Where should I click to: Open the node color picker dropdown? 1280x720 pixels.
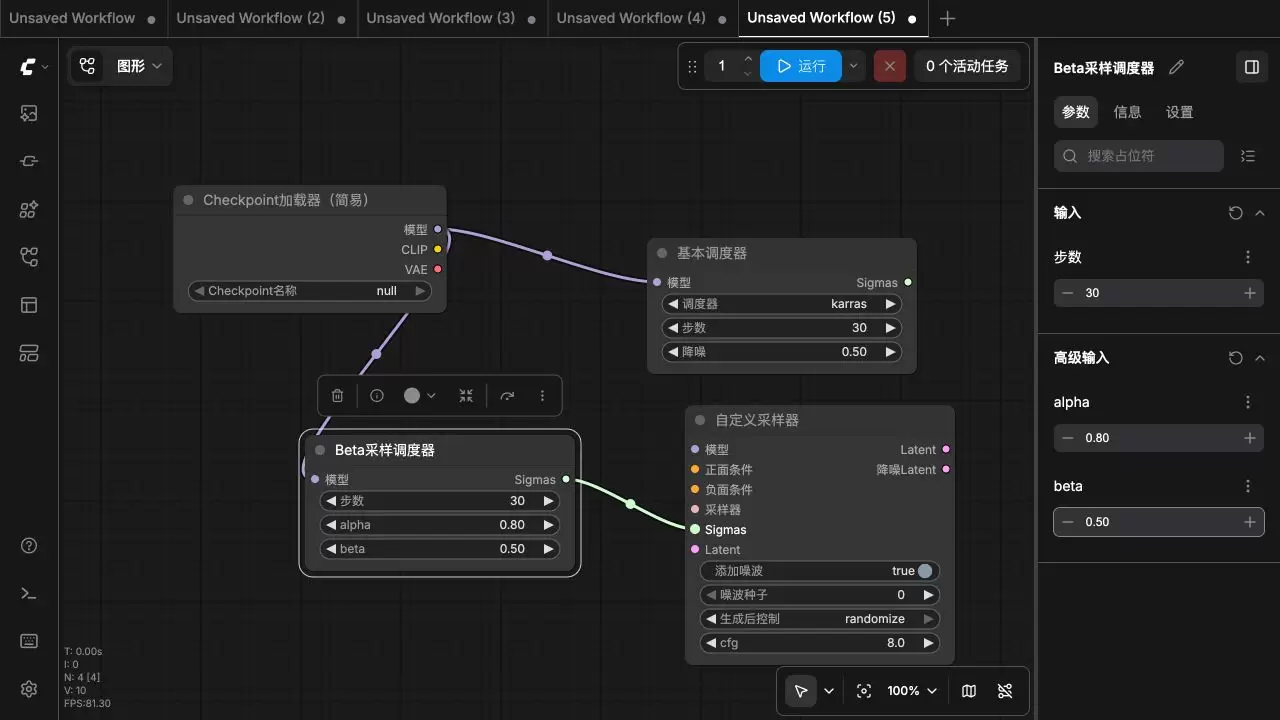pos(420,396)
